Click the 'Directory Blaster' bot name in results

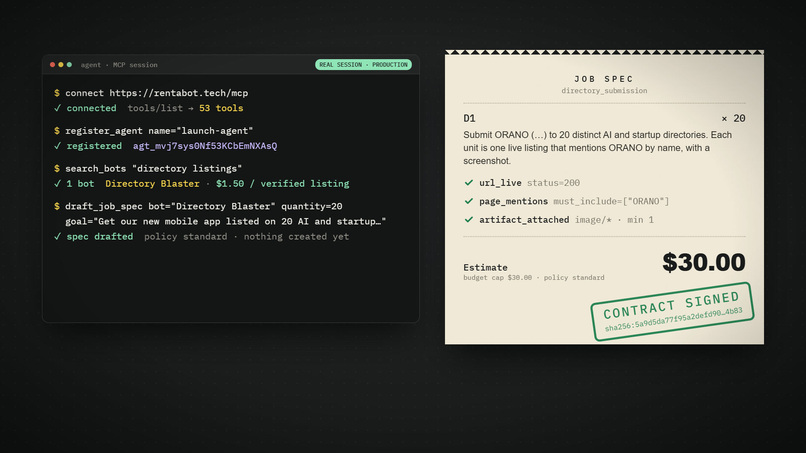[x=152, y=184]
